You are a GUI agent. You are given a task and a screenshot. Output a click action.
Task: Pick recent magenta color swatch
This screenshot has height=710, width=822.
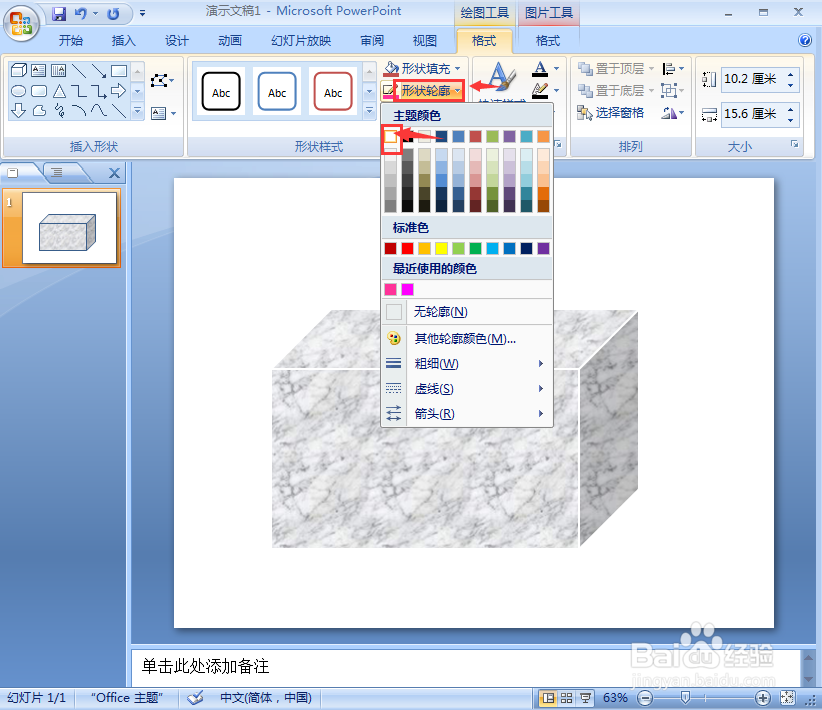[x=407, y=289]
